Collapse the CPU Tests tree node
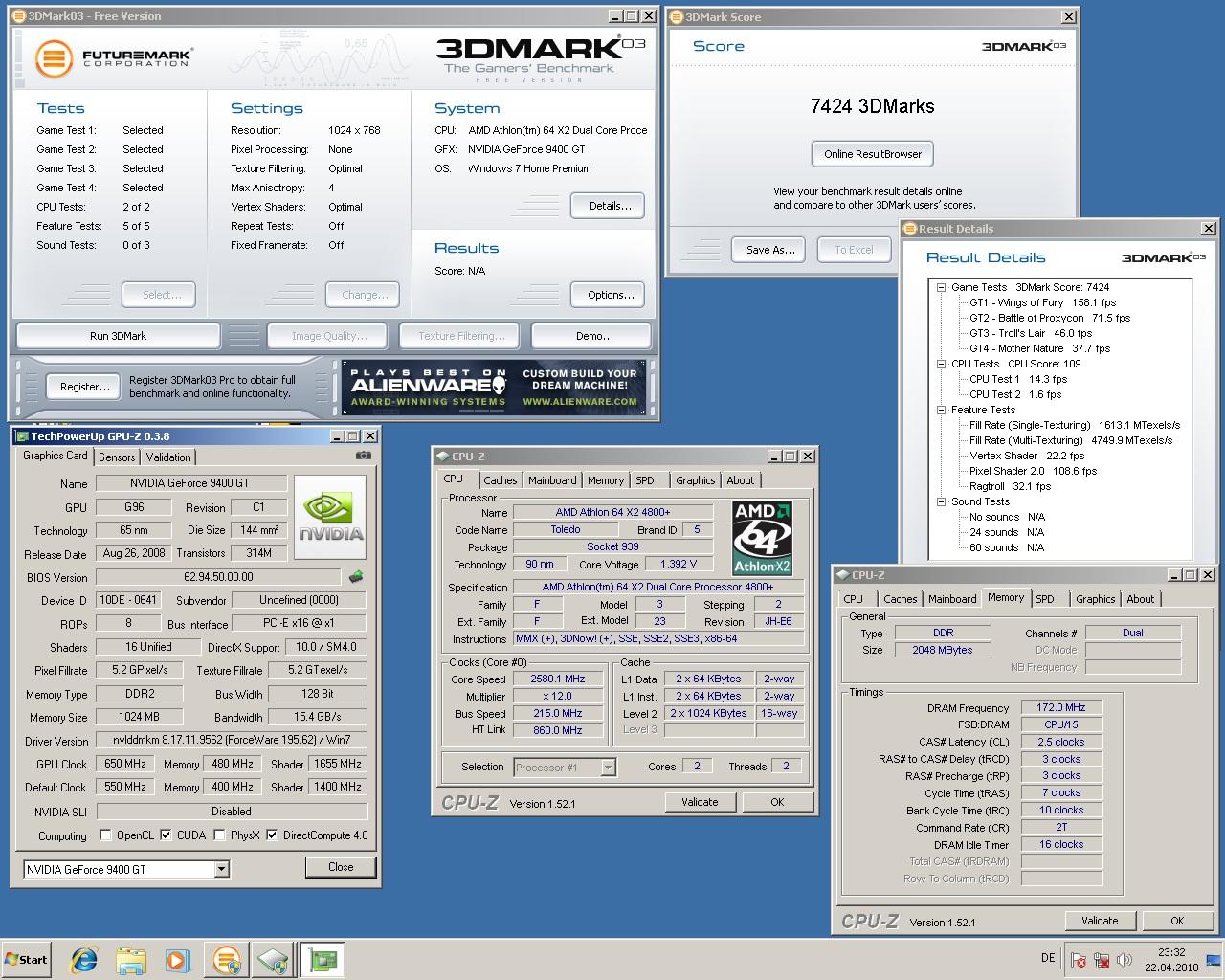The width and height of the screenshot is (1225, 980). (941, 364)
